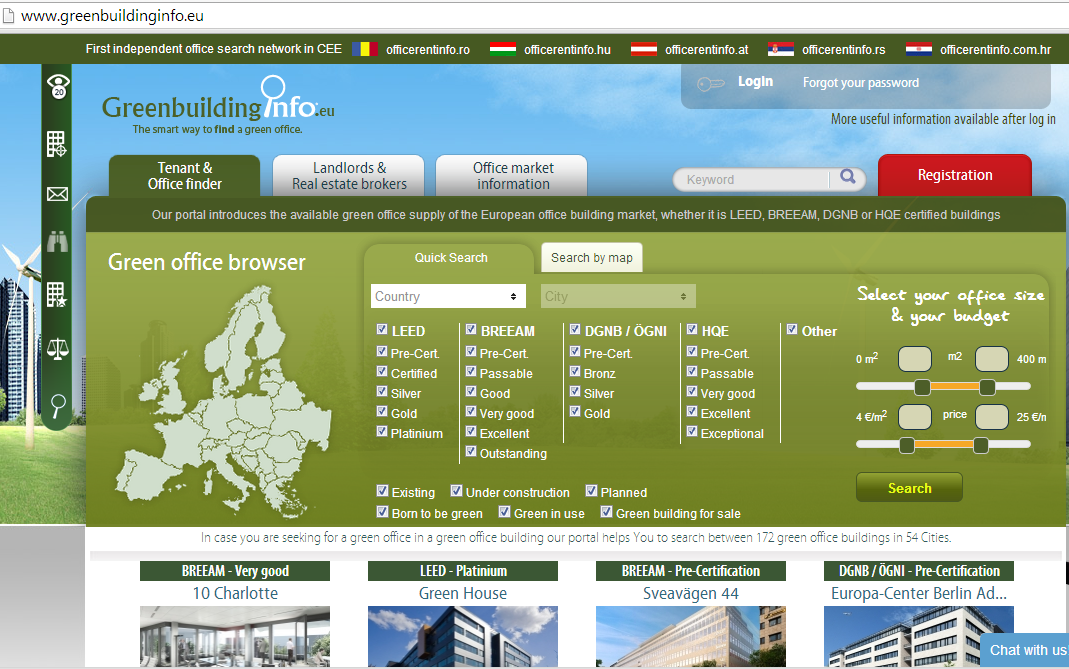Click the minimum m2 size input box
1069x669 pixels.
pos(914,359)
